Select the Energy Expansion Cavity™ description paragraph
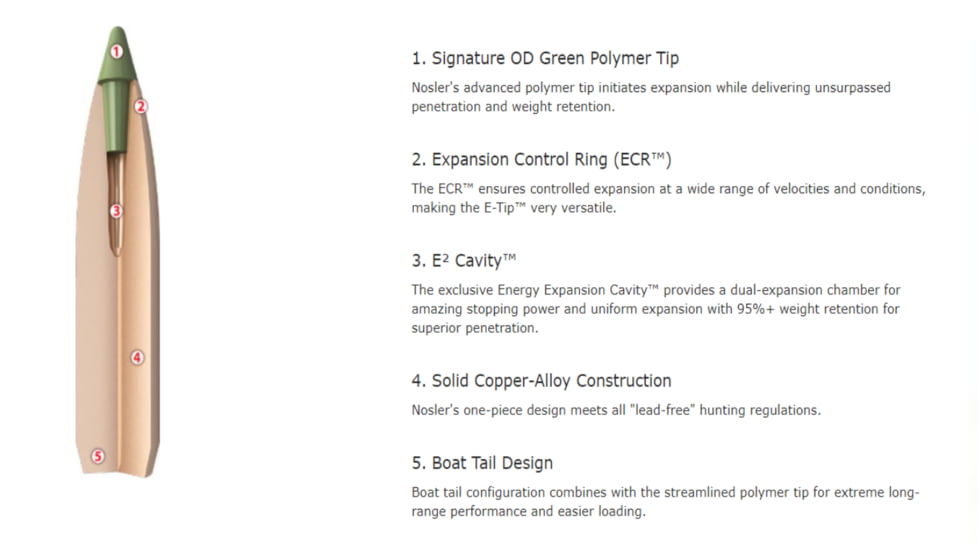This screenshot has width=978, height=550. tap(655, 309)
